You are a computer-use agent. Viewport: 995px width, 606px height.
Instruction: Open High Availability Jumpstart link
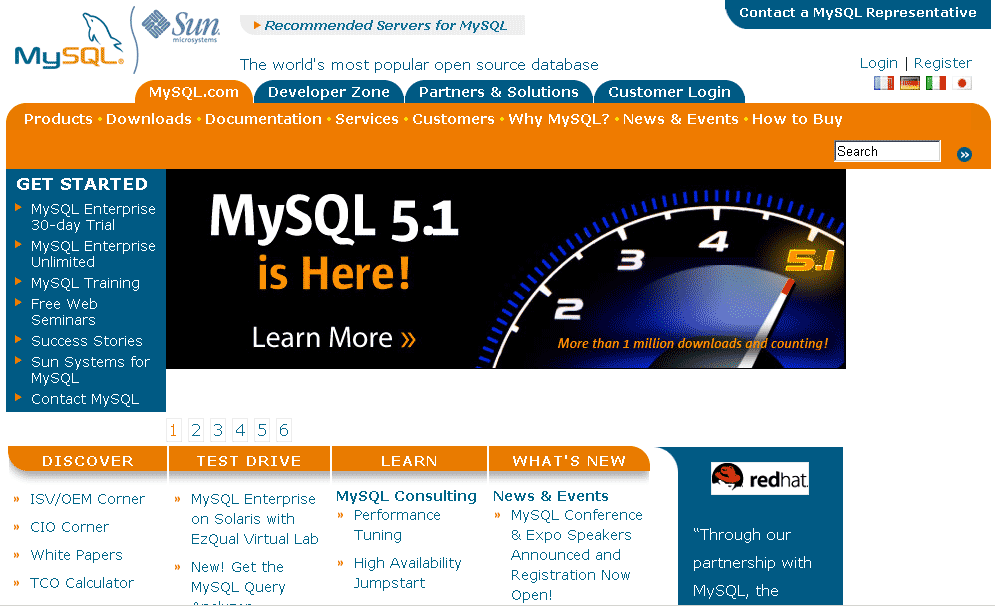point(407,572)
